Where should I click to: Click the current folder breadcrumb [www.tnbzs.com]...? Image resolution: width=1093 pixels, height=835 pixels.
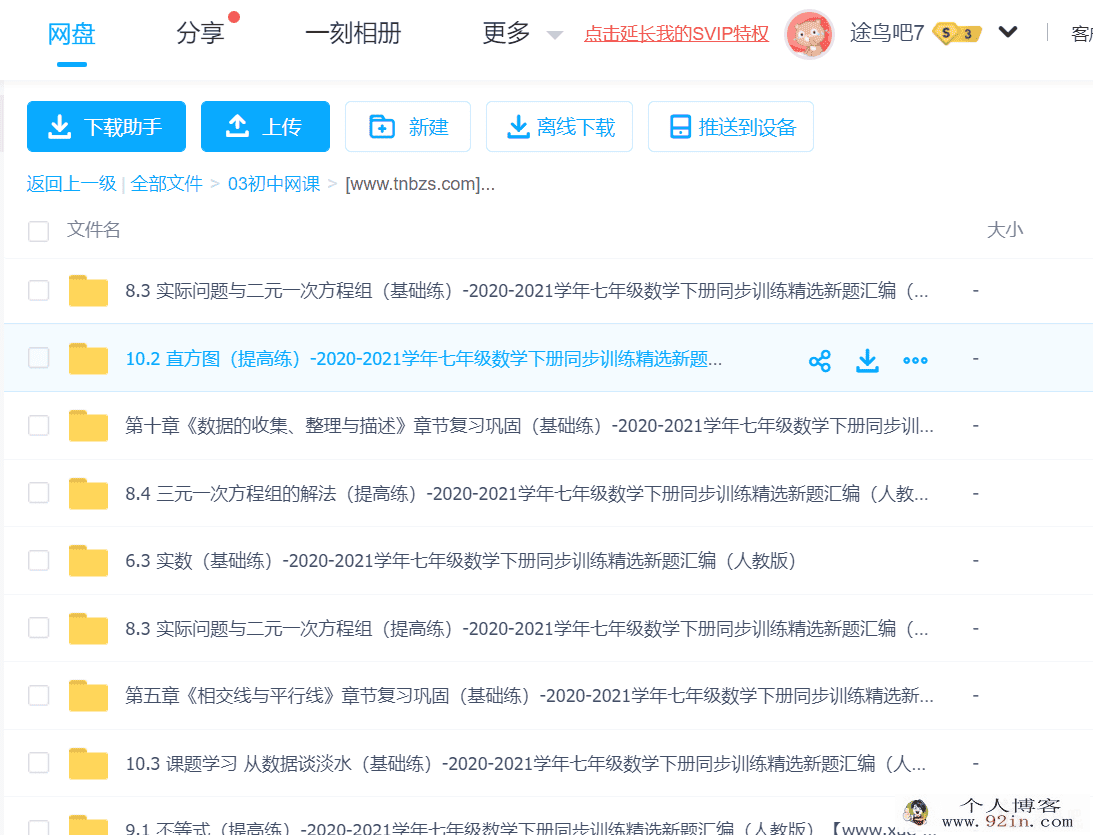tap(420, 184)
